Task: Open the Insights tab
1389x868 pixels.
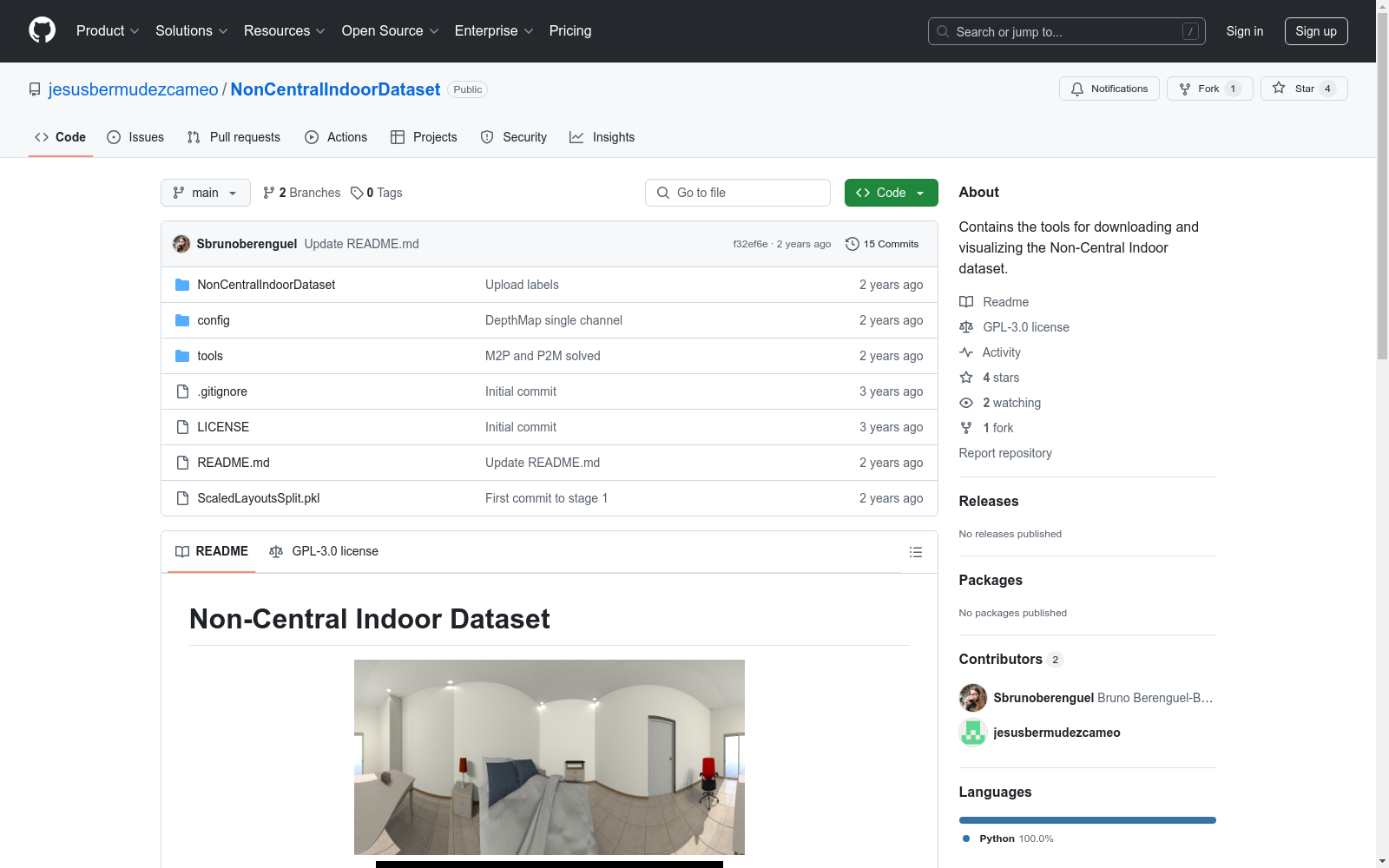Action: [x=602, y=137]
